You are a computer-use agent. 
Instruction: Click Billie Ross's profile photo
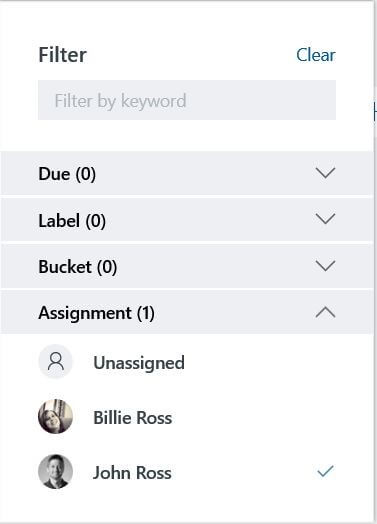point(55,416)
